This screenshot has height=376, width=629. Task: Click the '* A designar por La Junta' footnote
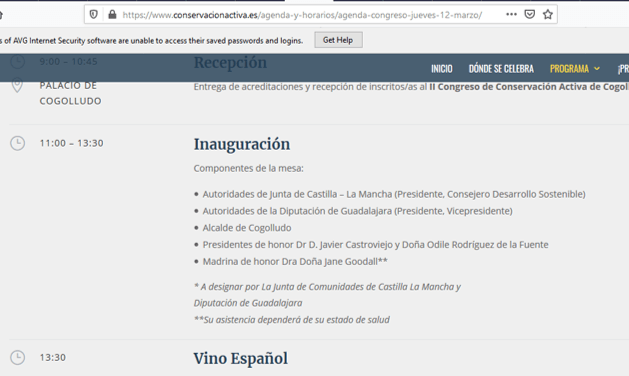pos(327,295)
